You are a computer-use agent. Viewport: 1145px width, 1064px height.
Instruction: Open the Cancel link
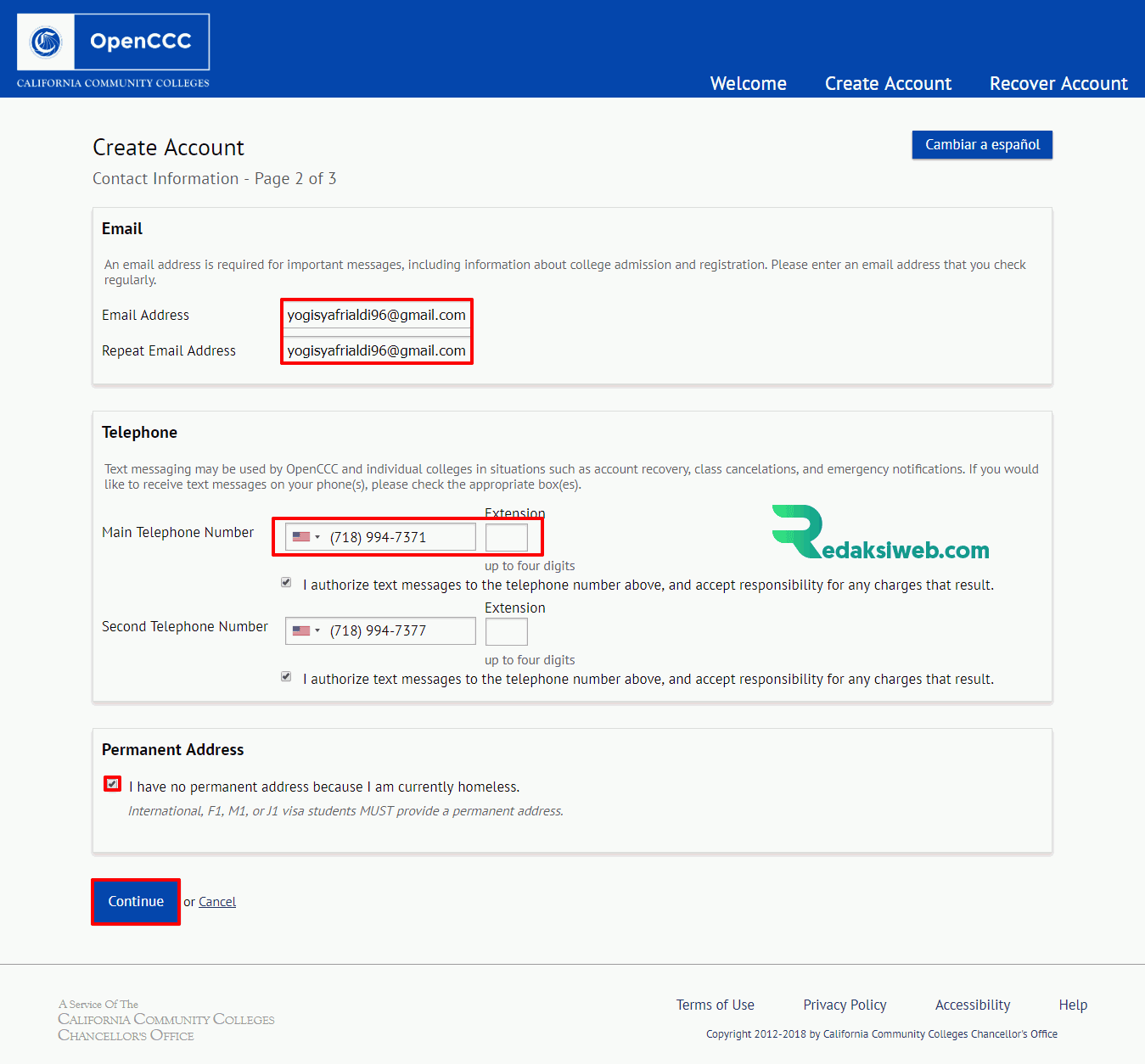point(216,901)
